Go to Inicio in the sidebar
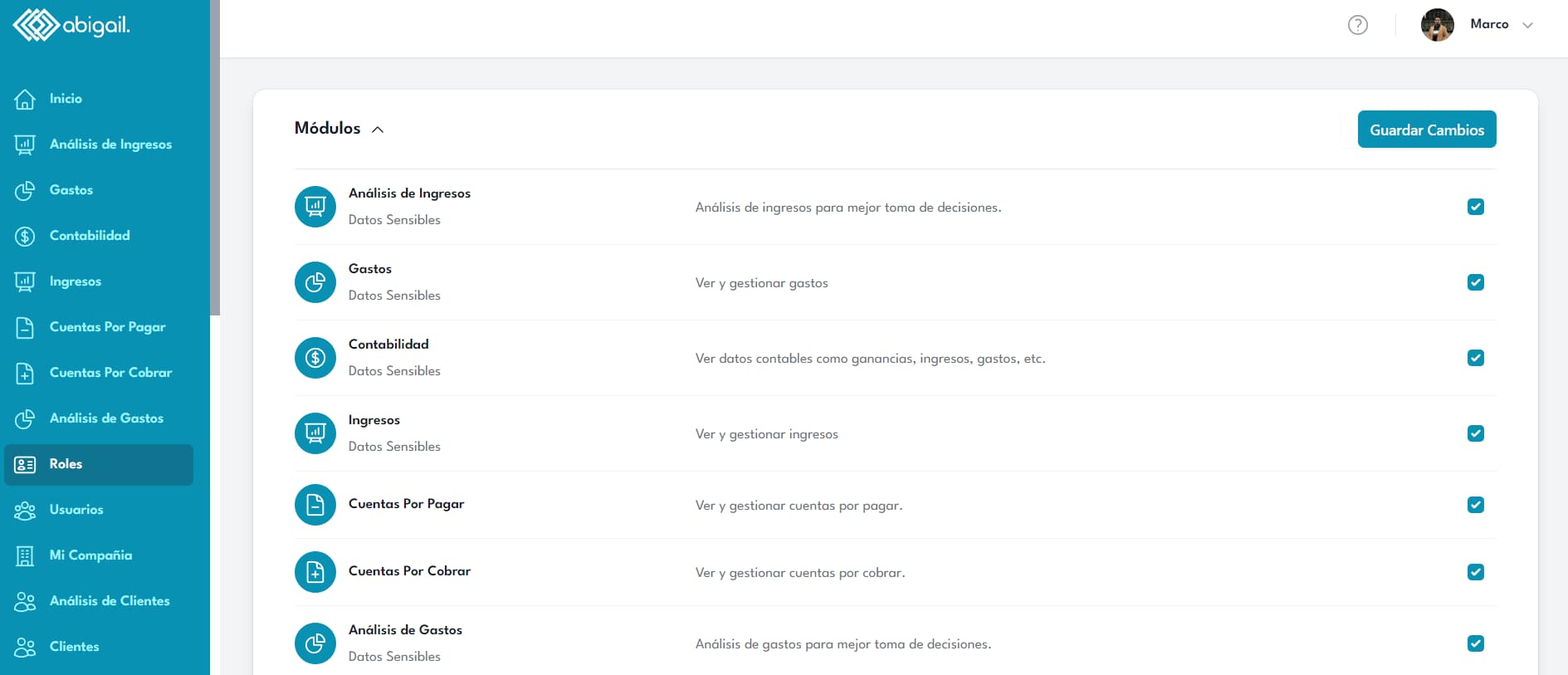 (x=66, y=99)
